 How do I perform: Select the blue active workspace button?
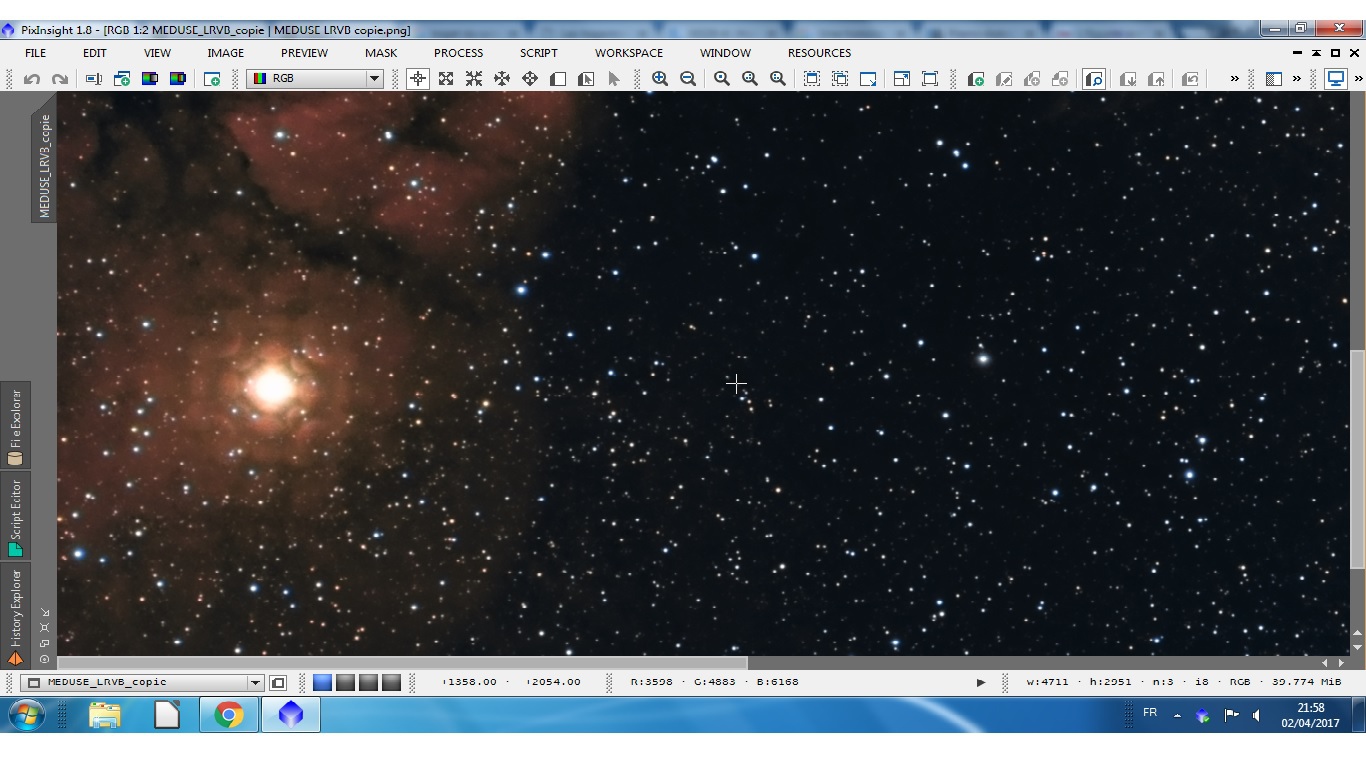tap(322, 683)
